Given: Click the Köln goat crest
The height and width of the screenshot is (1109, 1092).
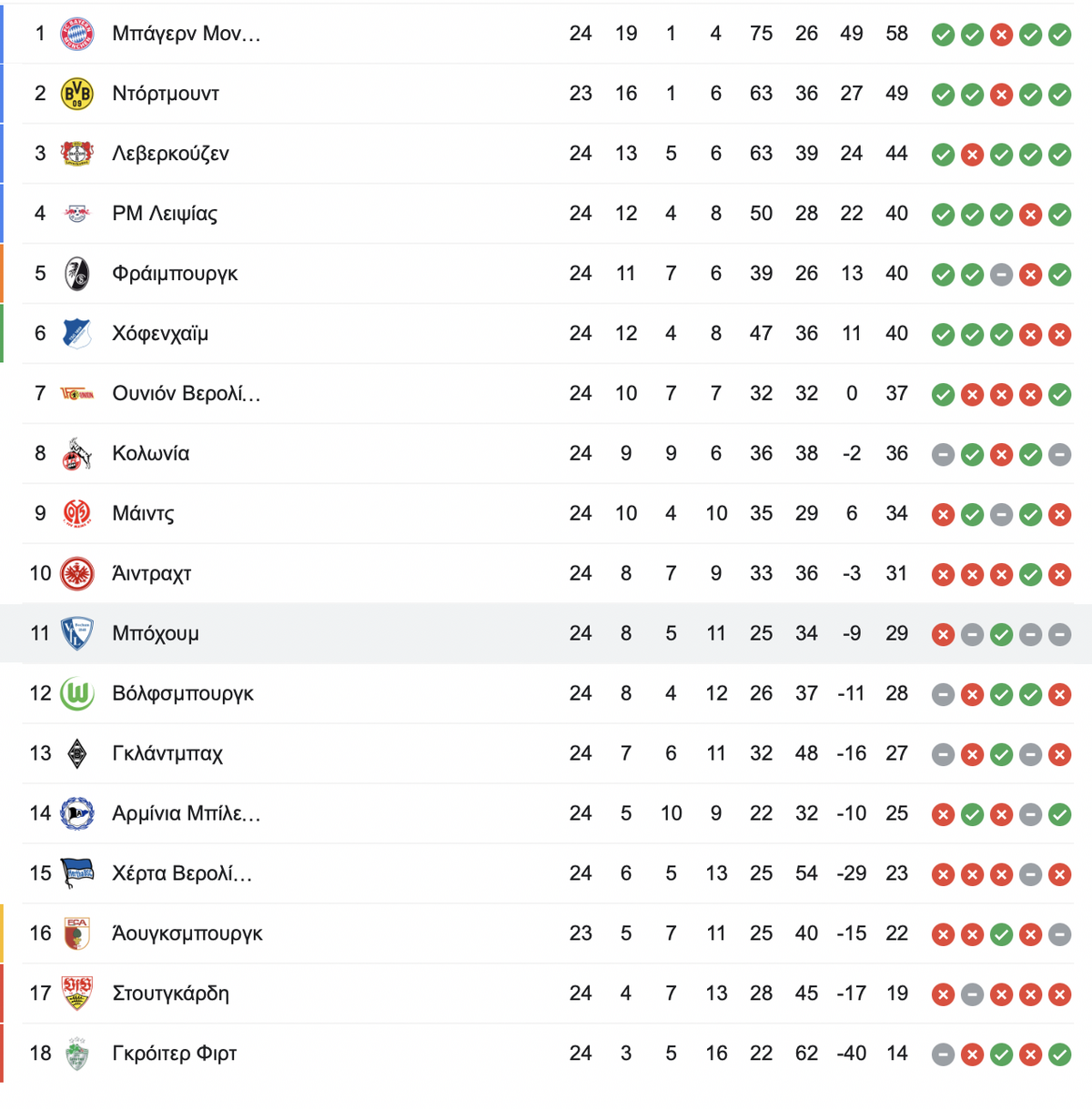Looking at the screenshot, I should pos(77,454).
